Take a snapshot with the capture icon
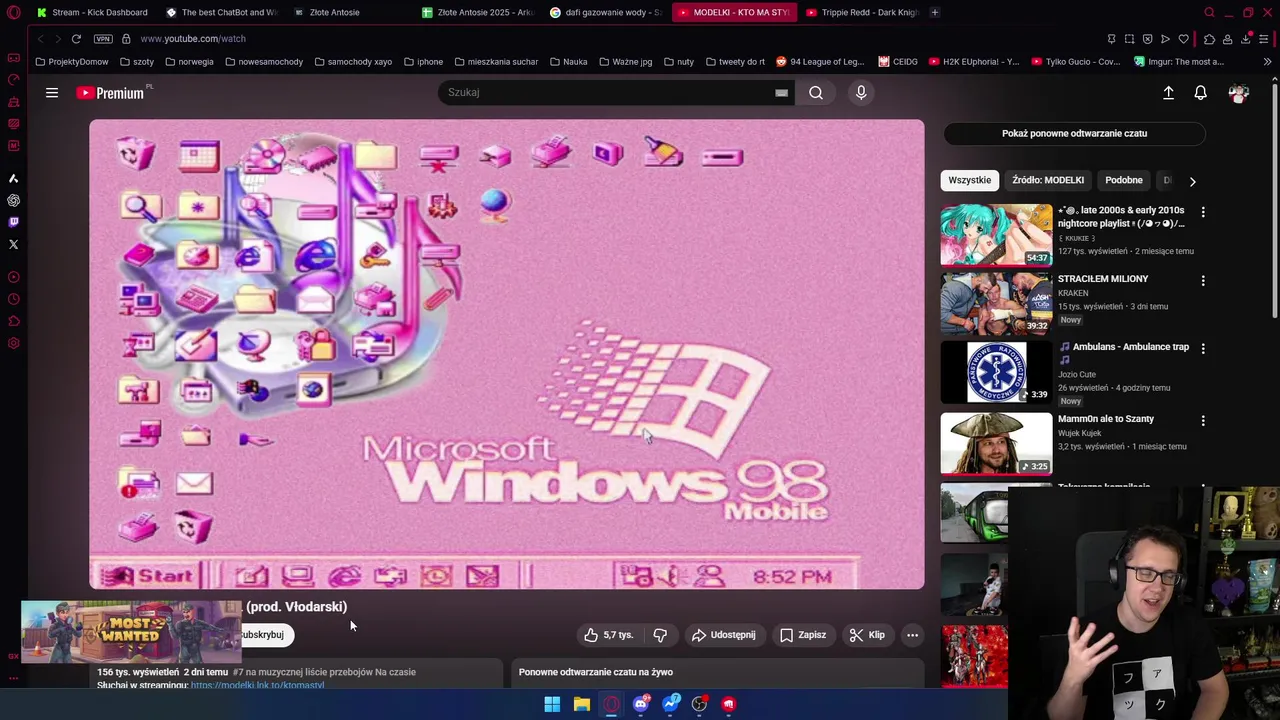The width and height of the screenshot is (1280, 720). point(1129,39)
